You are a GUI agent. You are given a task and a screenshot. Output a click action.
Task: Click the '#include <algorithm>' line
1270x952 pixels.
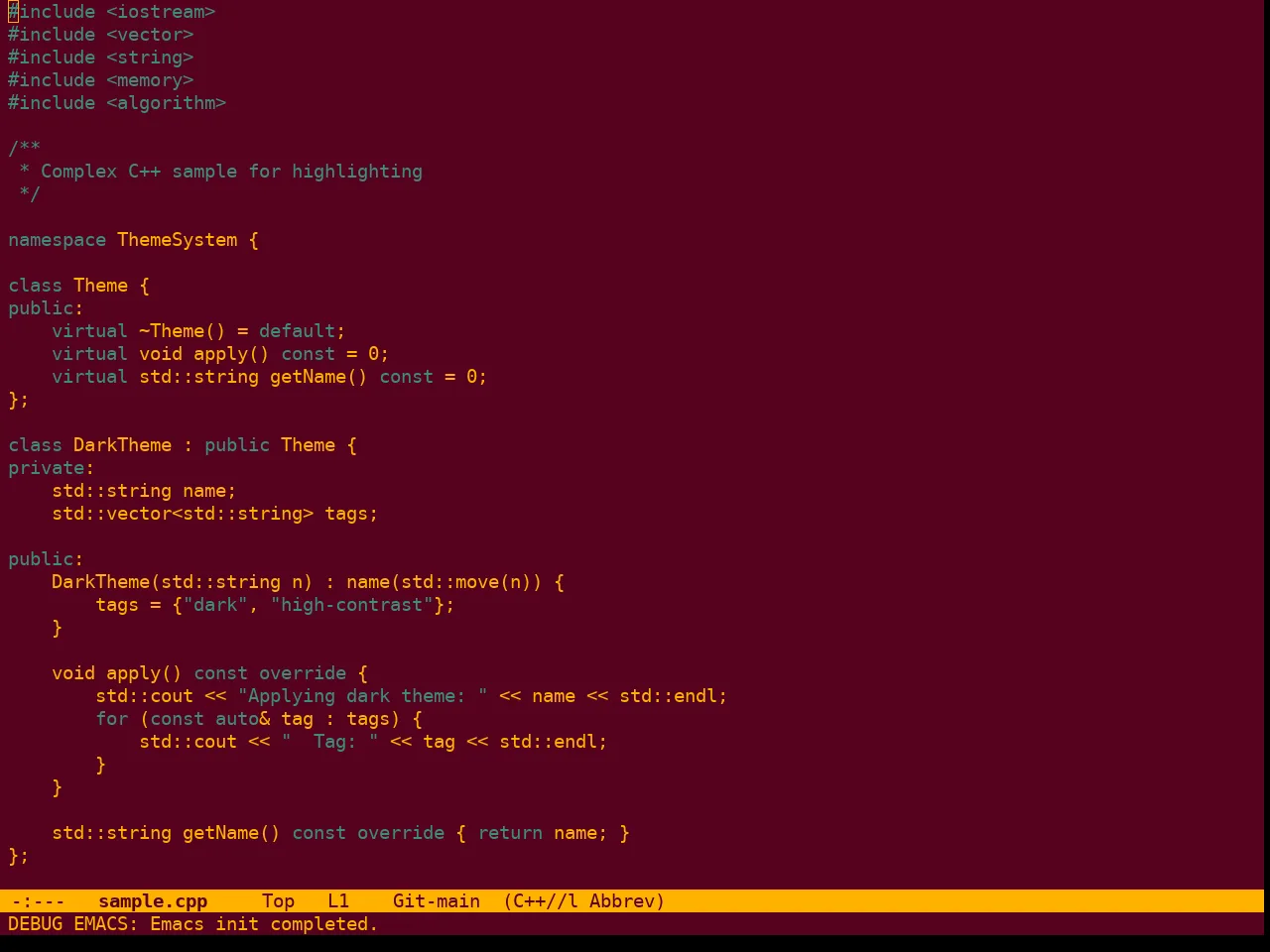click(117, 103)
